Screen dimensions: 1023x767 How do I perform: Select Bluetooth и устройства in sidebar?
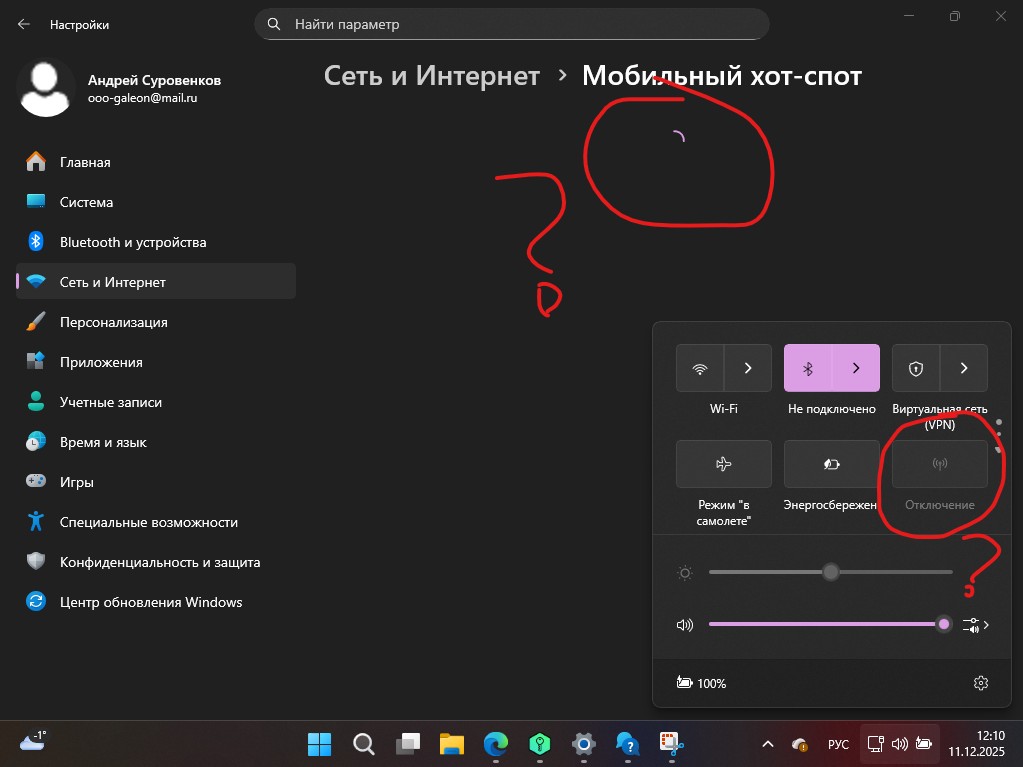[x=132, y=242]
